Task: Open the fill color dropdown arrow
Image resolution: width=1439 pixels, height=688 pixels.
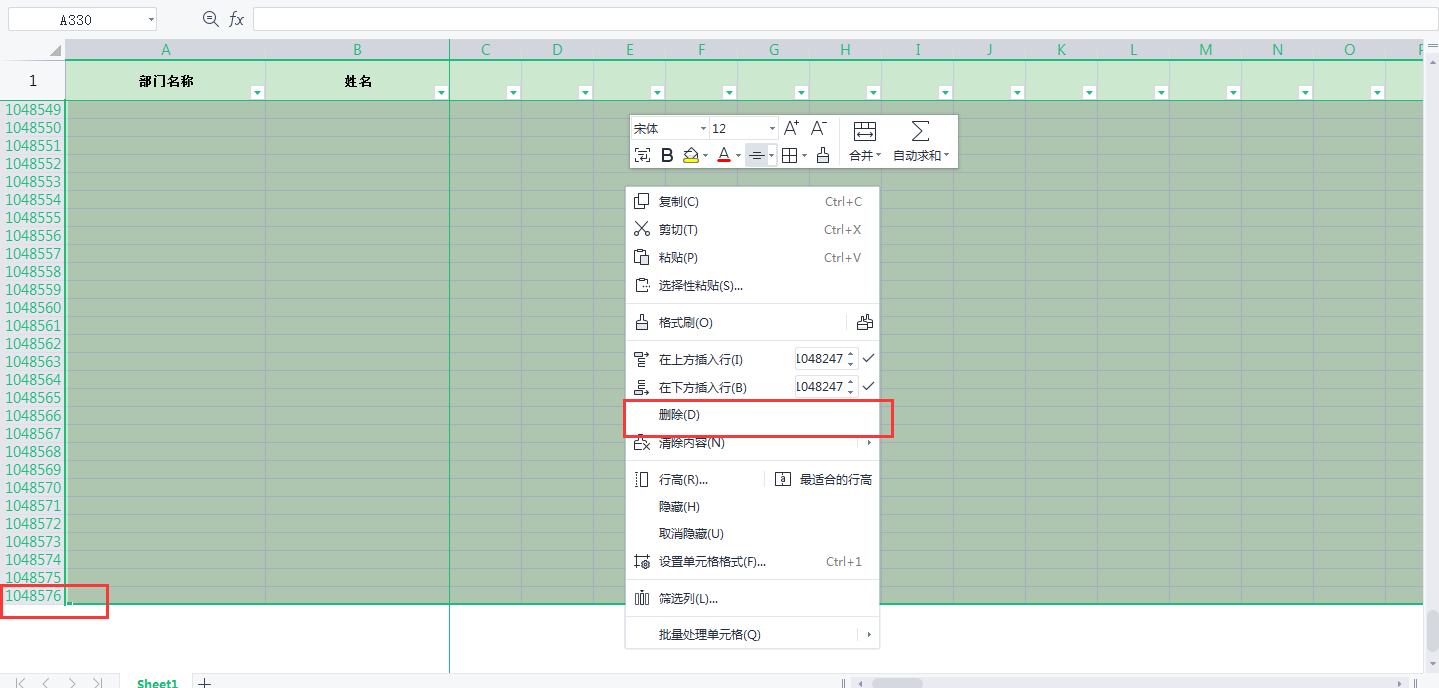Action: (705, 156)
